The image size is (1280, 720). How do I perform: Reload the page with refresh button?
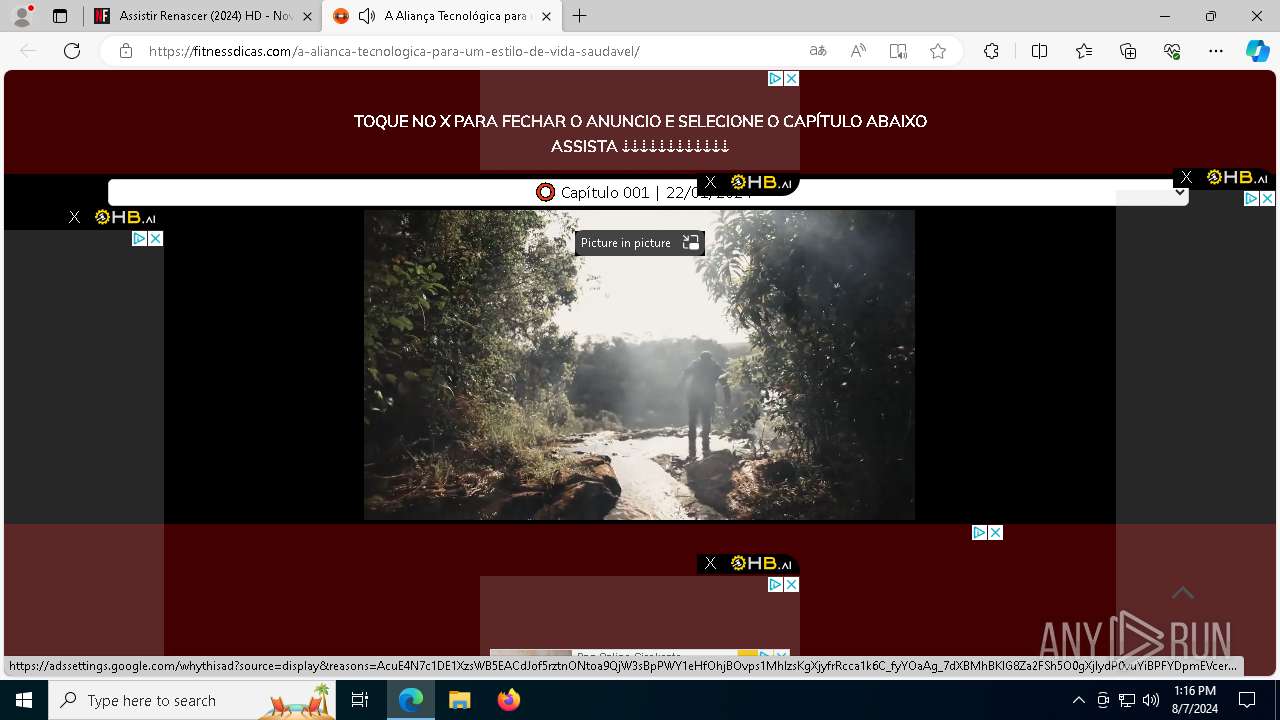point(72,51)
